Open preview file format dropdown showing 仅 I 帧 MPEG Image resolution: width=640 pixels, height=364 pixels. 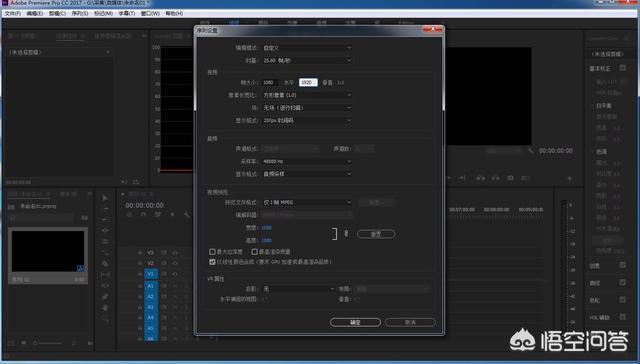[307, 202]
